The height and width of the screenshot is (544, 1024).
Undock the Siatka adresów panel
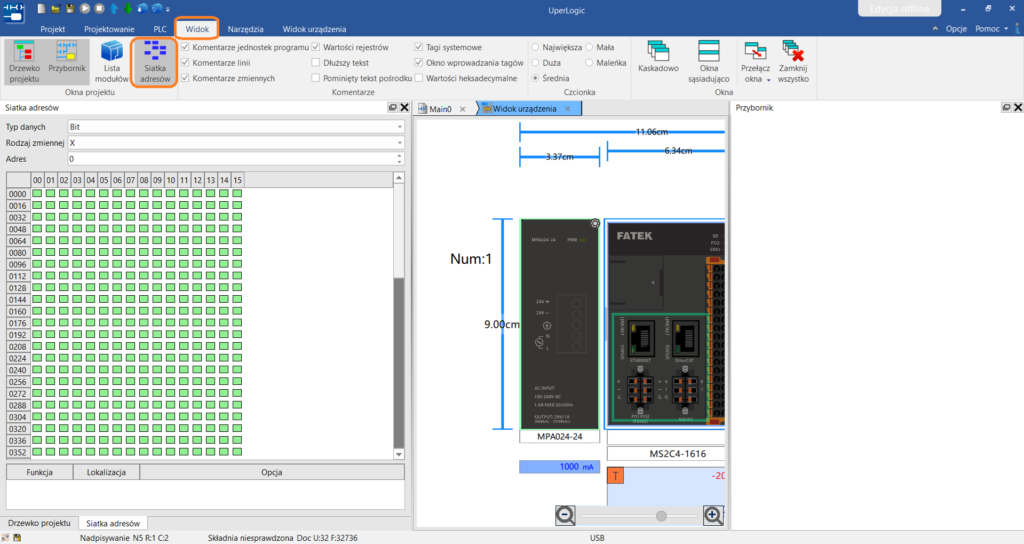[392, 108]
